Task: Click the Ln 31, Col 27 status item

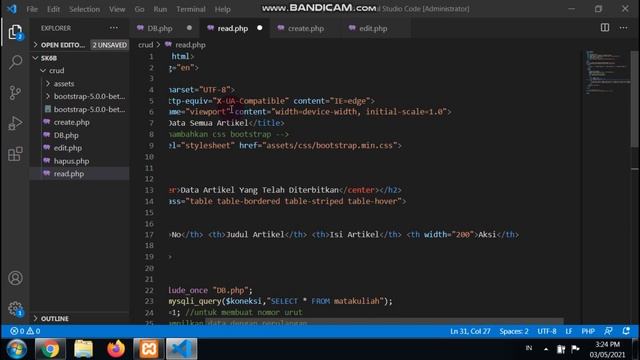Action: pyautogui.click(x=470, y=331)
